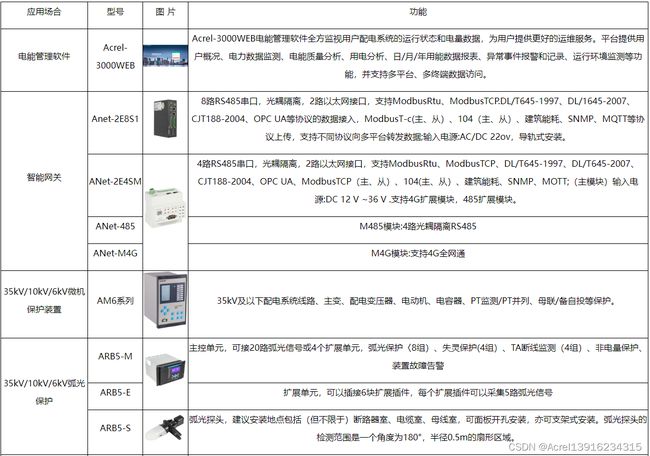Click the Acrel-3000WEB software thumbnail image
The image size is (650, 456).
point(165,56)
